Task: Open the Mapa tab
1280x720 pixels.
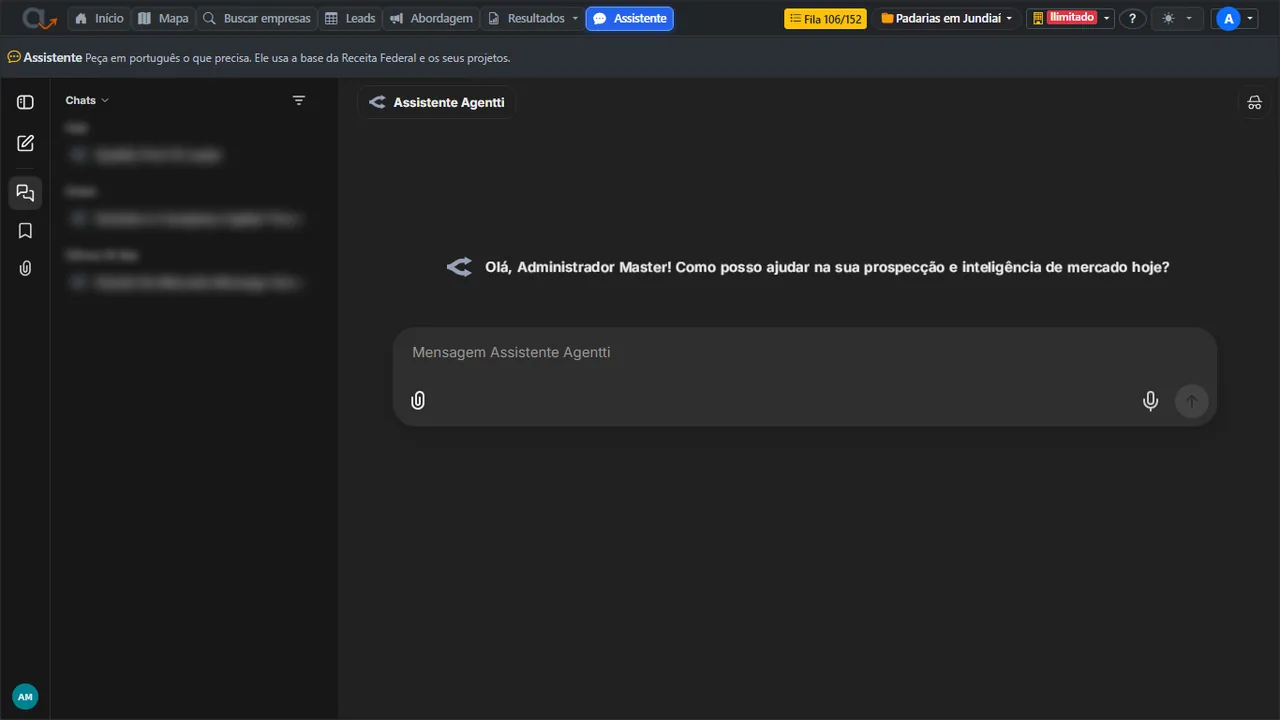Action: (x=163, y=18)
